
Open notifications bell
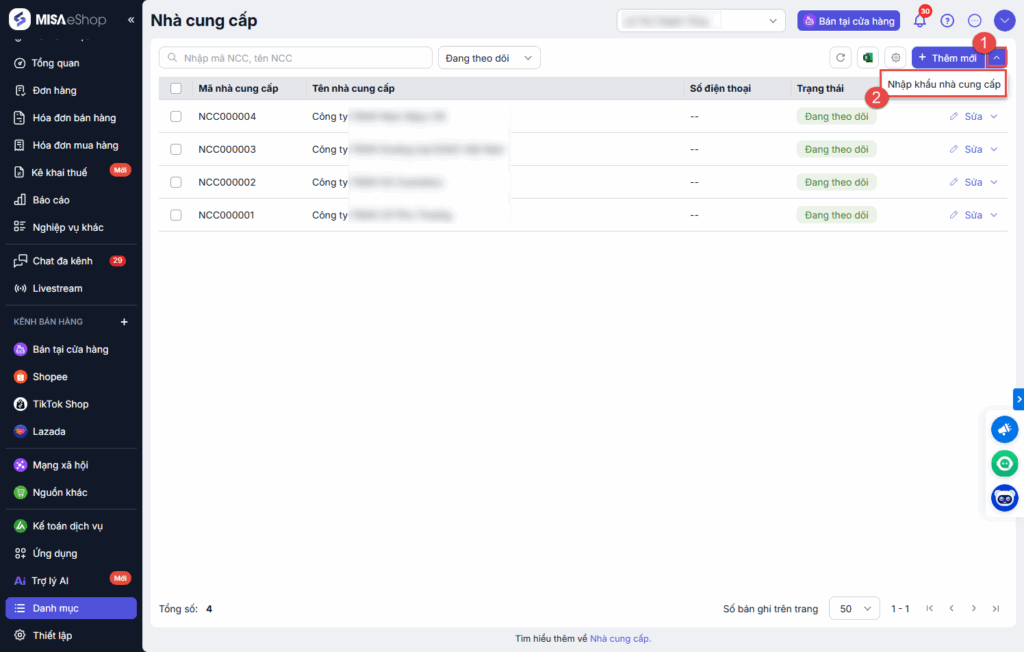pos(920,20)
